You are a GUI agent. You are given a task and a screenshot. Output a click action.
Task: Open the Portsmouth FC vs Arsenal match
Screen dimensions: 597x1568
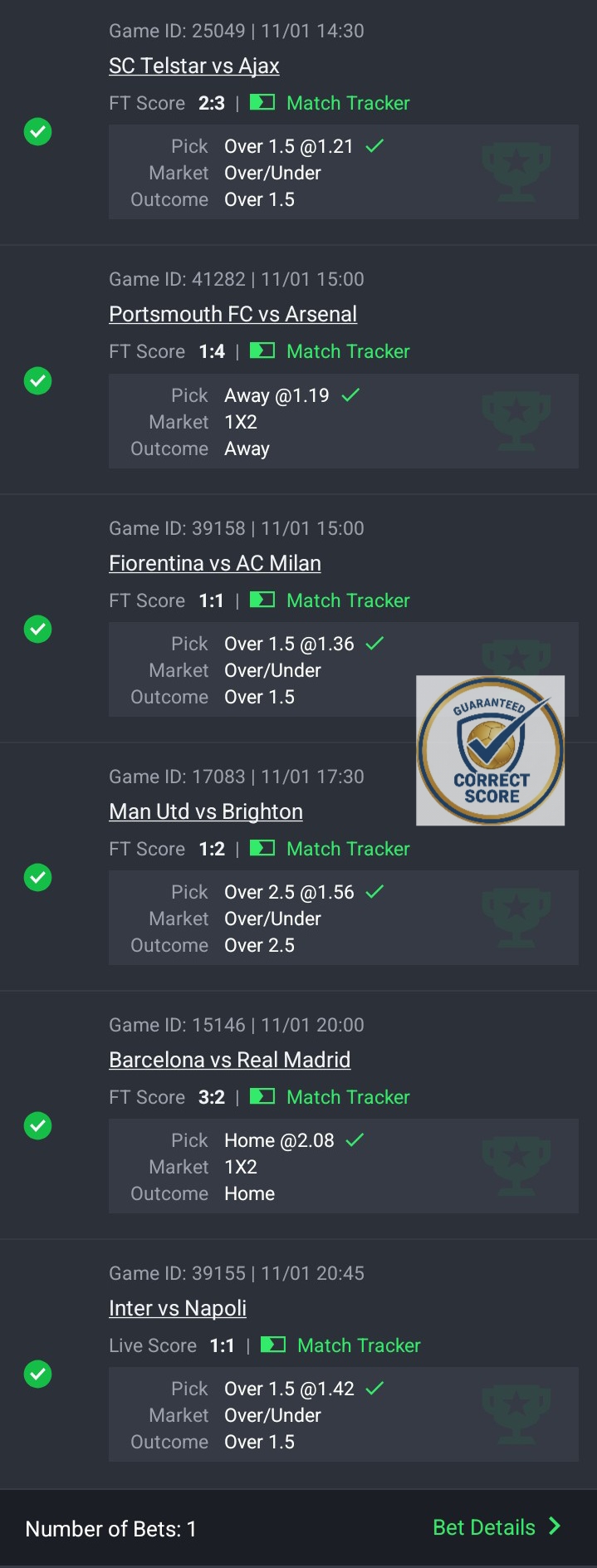[x=232, y=314]
